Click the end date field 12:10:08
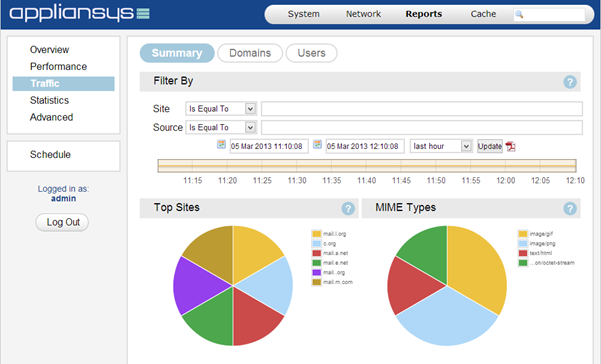Viewport: 601px width, 364px height. pos(365,146)
